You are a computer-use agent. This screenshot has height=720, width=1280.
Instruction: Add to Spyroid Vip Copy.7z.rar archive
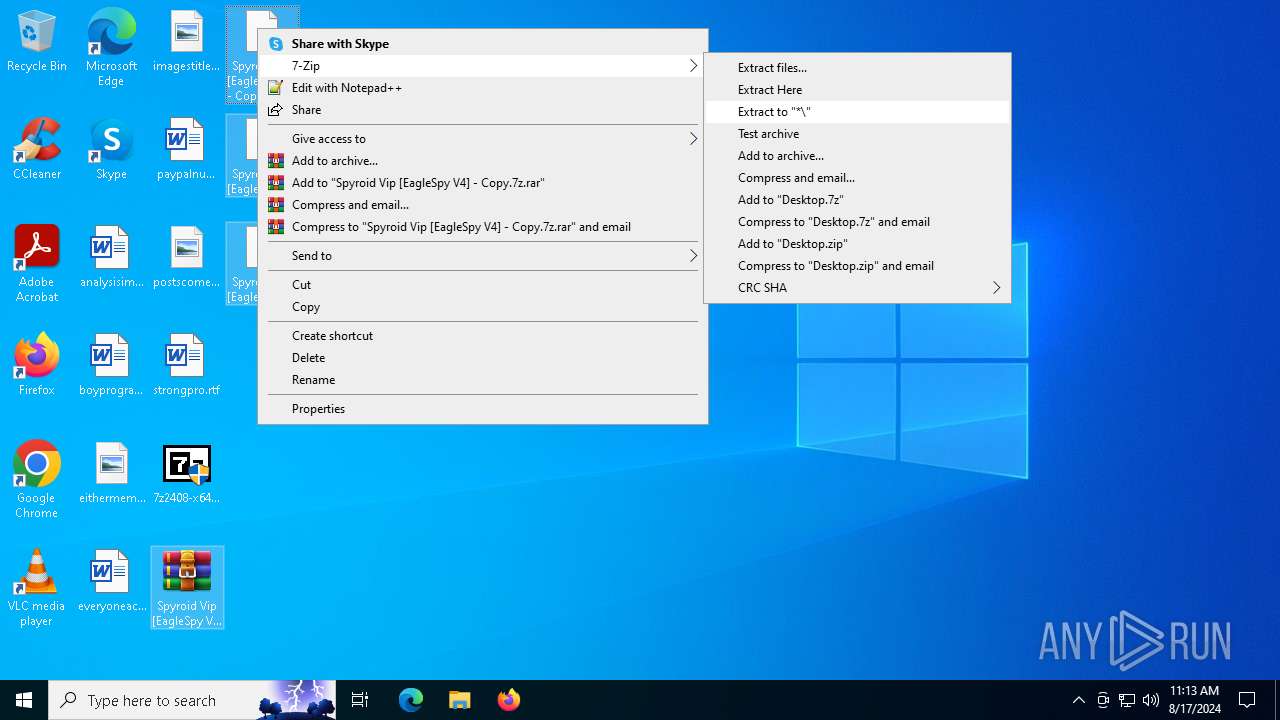483,183
